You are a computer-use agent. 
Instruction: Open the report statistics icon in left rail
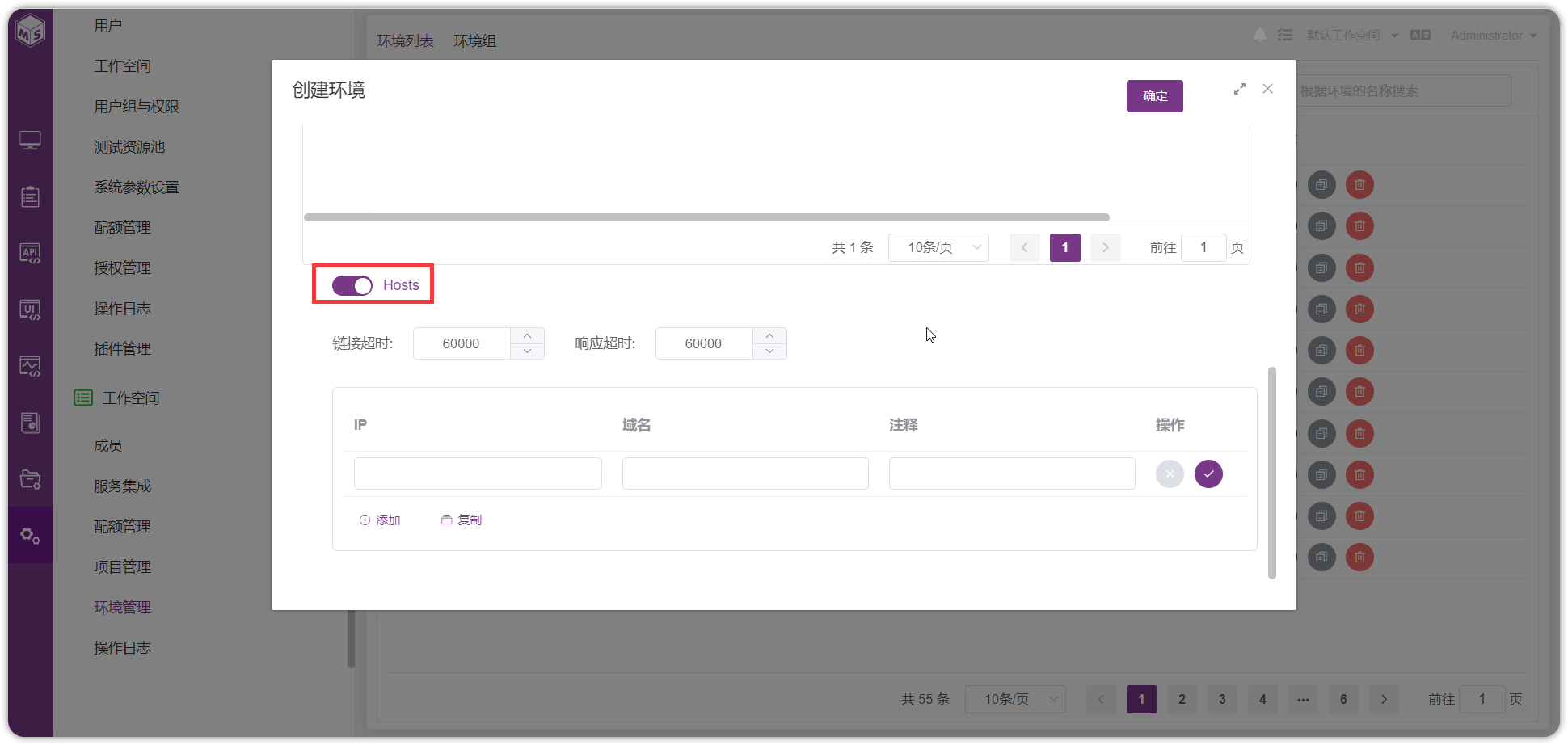click(x=30, y=423)
